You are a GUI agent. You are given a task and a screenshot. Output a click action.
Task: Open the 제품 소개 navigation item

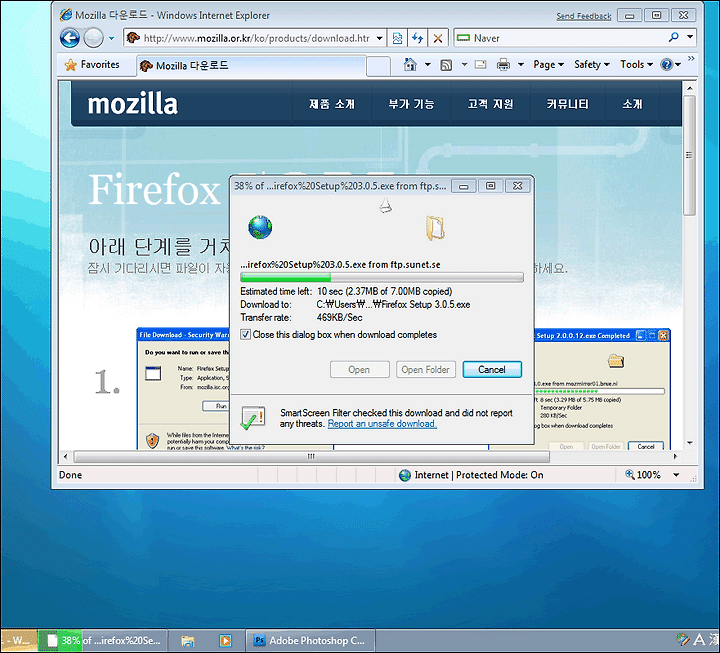click(332, 104)
